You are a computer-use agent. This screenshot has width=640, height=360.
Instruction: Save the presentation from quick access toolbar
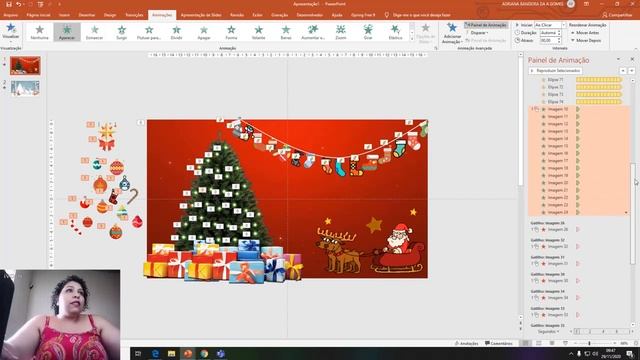(x=9, y=4)
